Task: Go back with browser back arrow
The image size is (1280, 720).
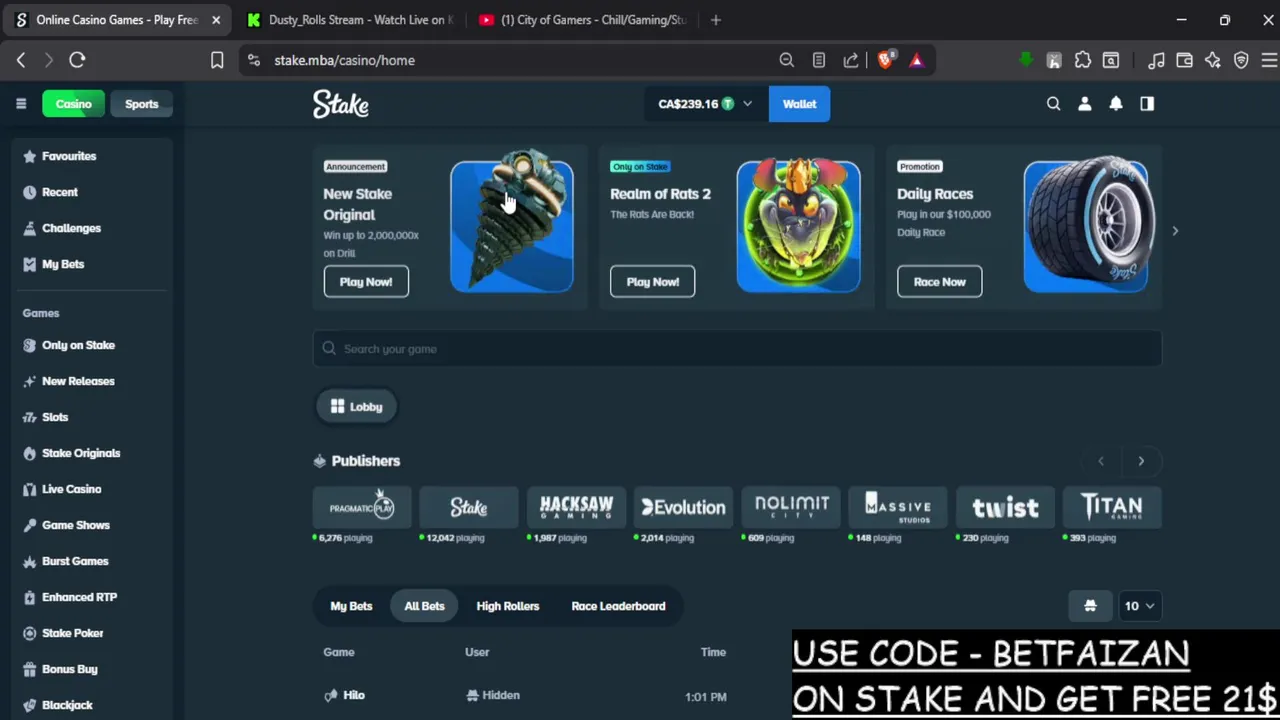Action: click(21, 60)
